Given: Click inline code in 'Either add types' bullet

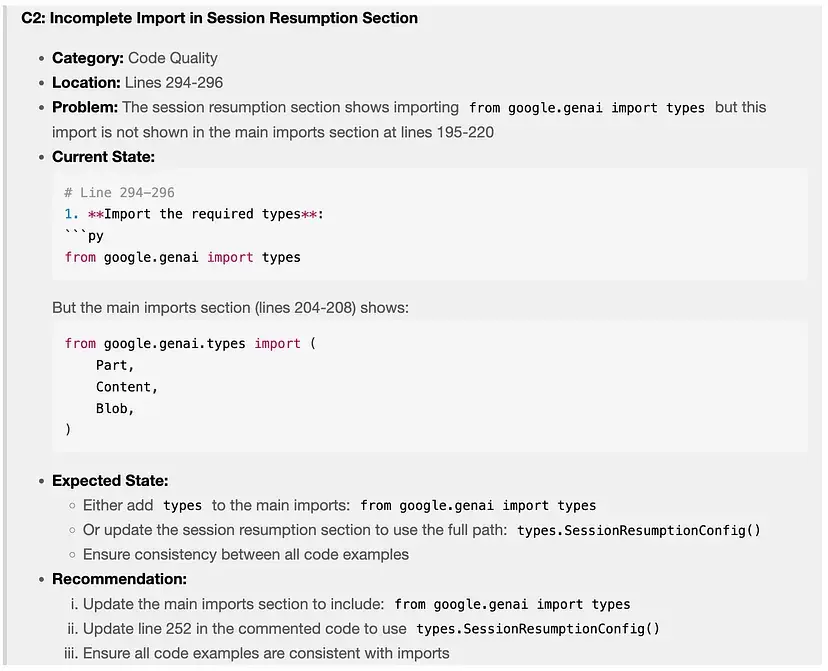Looking at the screenshot, I should (x=182, y=506).
